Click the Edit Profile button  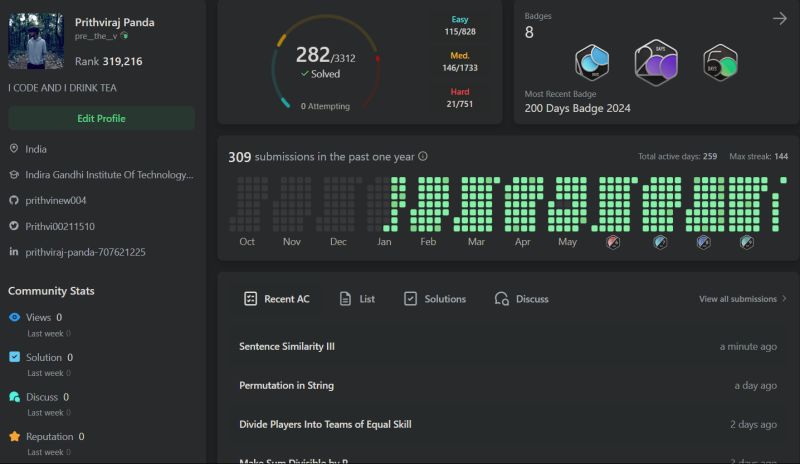pyautogui.click(x=102, y=118)
